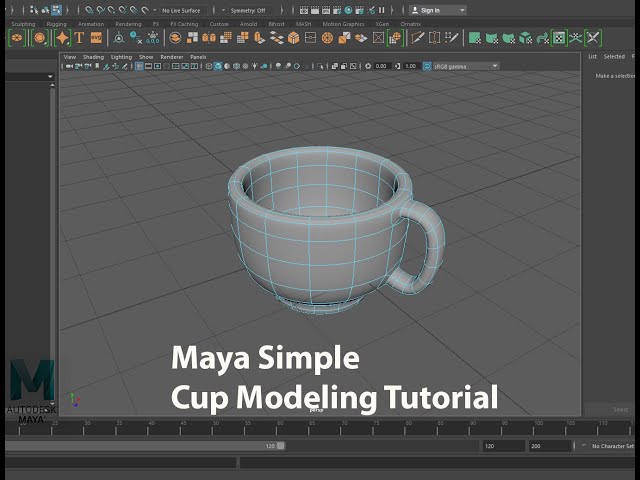Open the Show menu in viewport panel
This screenshot has width=640, height=480.
pos(146,57)
